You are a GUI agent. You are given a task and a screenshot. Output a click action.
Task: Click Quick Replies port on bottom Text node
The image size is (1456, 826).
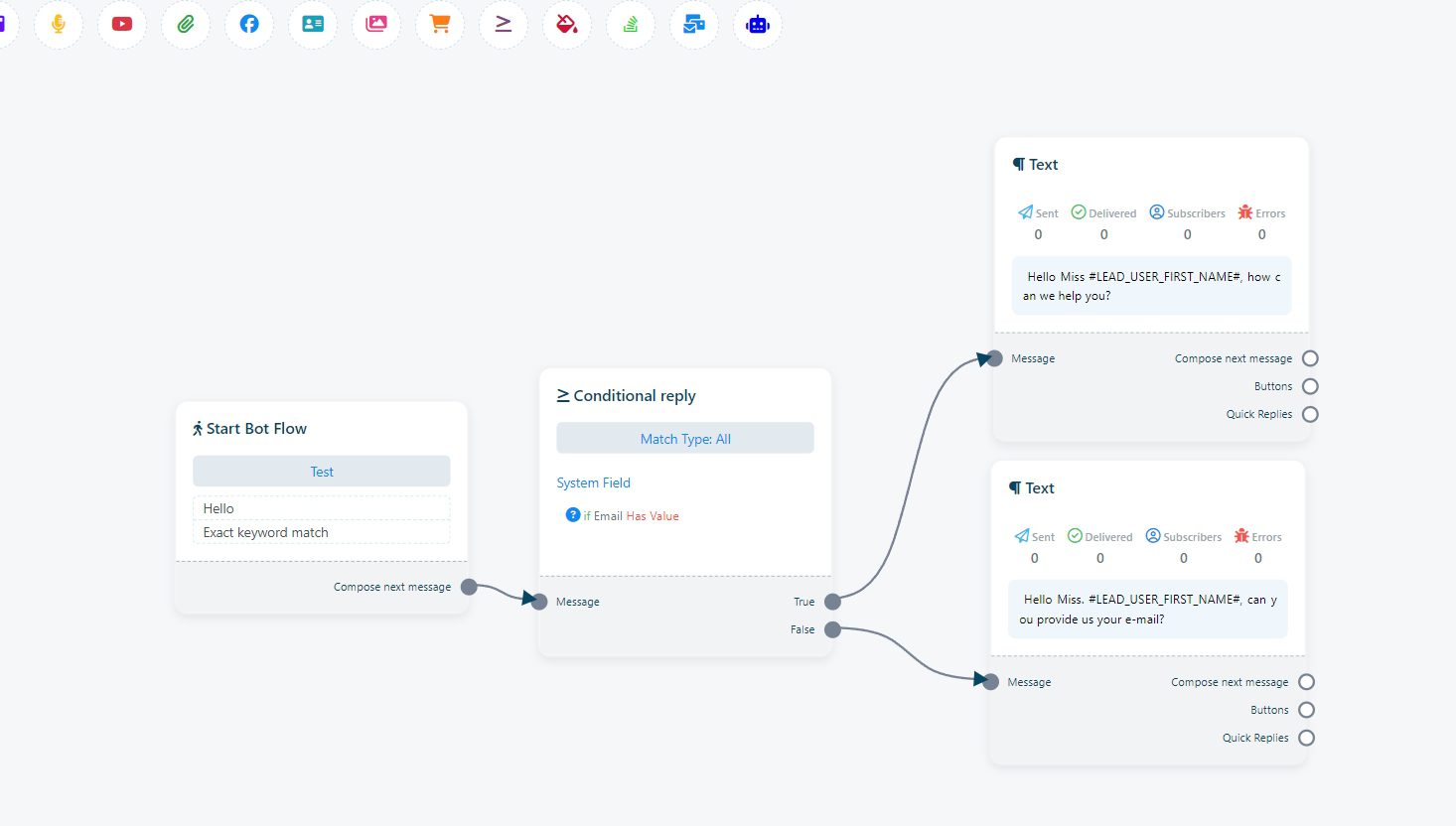point(1306,738)
